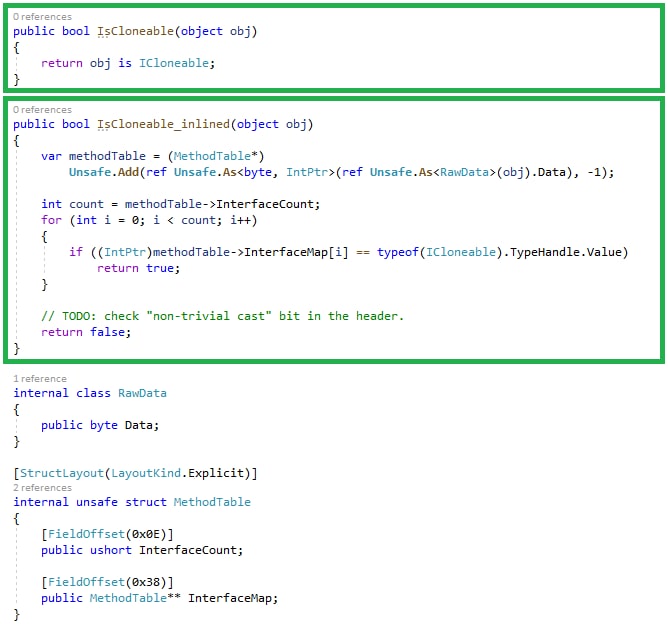The height and width of the screenshot is (629, 668).
Task: Click the 'for' loop keyword
Action: pos(52,220)
